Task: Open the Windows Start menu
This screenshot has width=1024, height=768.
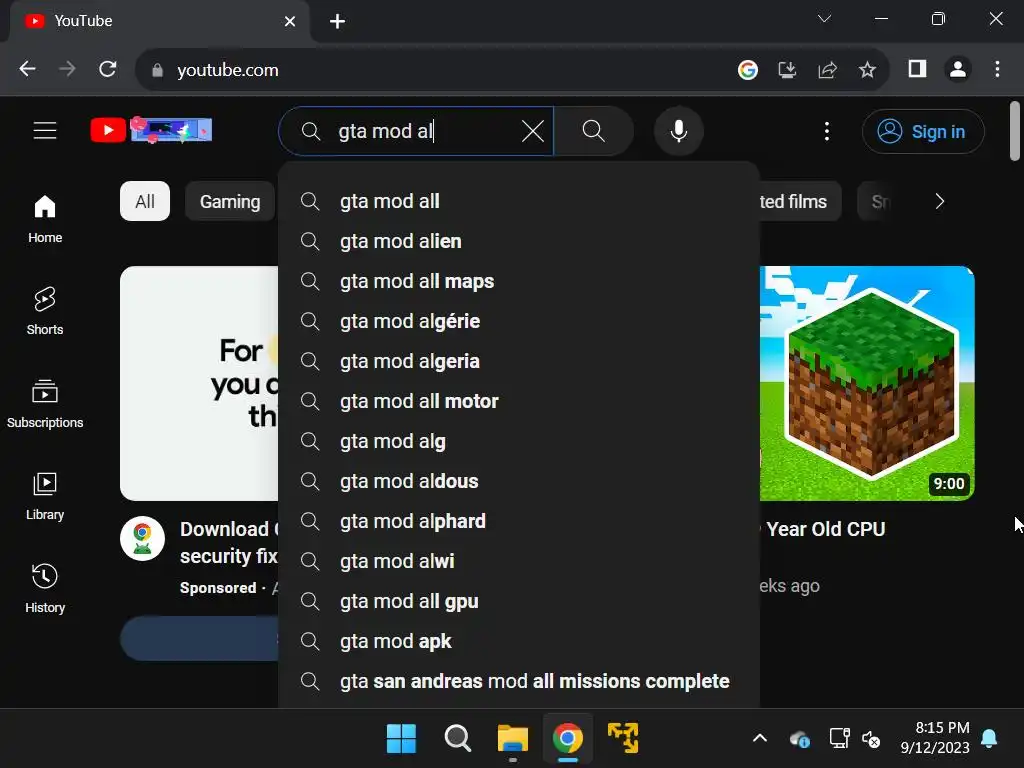Action: pos(401,739)
